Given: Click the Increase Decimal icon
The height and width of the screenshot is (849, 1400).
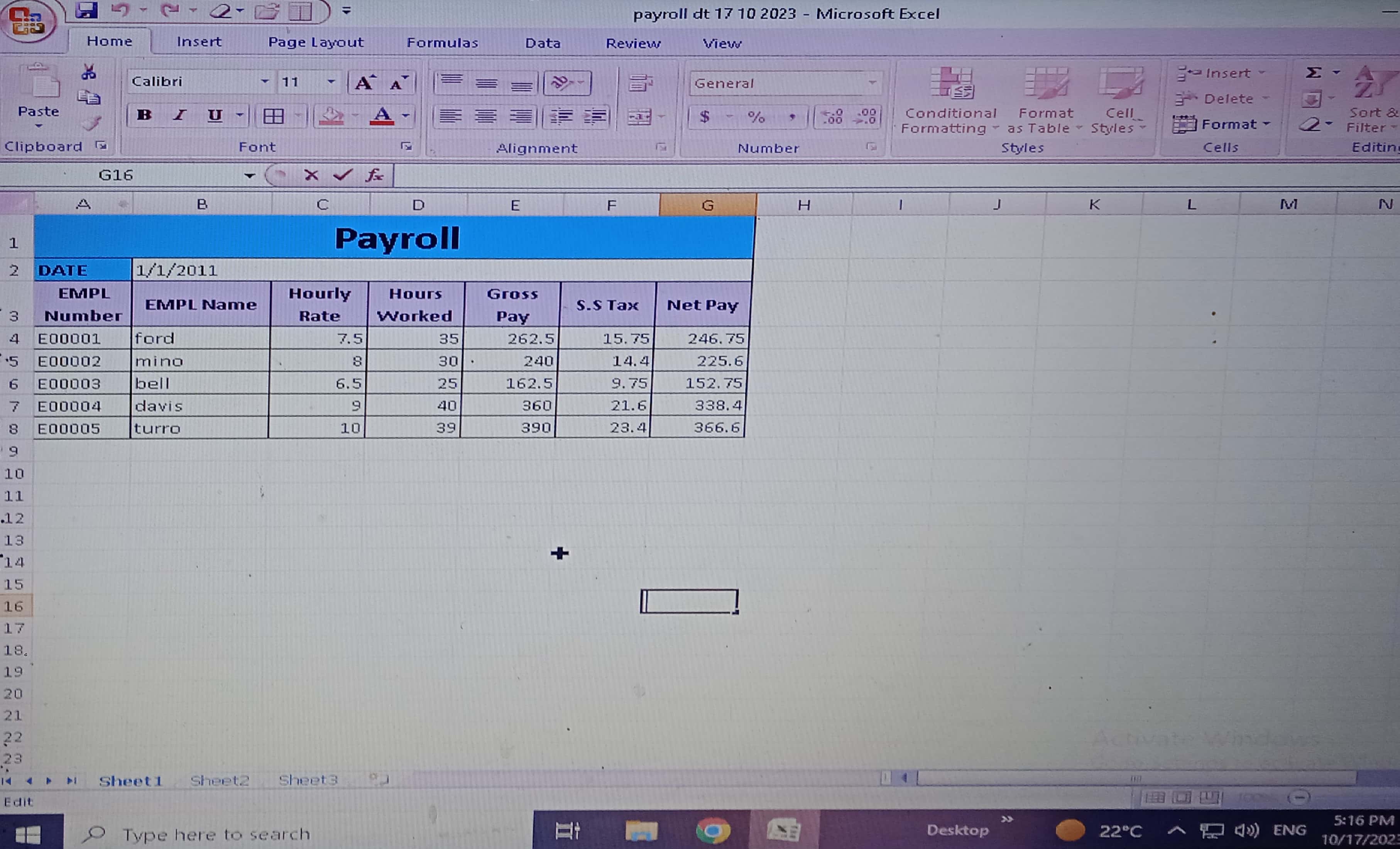Looking at the screenshot, I should 832,117.
